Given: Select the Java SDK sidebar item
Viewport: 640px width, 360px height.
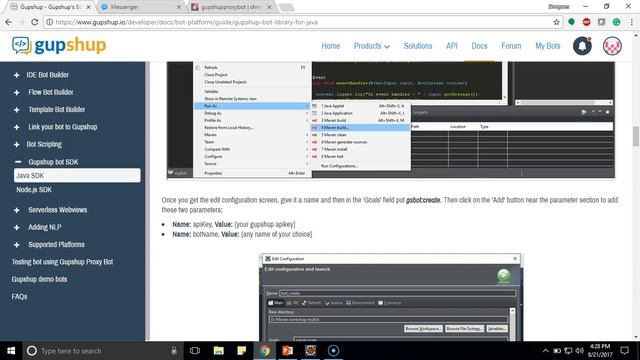Looking at the screenshot, I should [x=77, y=175].
